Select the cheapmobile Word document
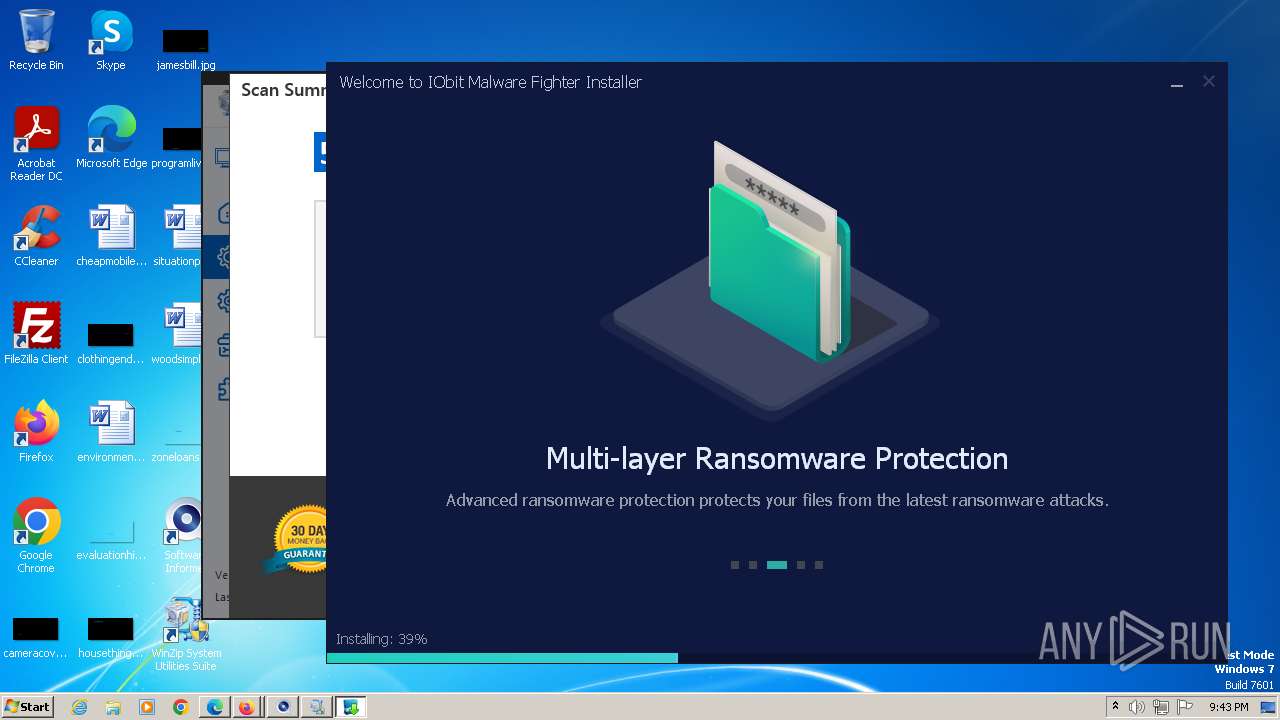1280x720 pixels. pyautogui.click(x=111, y=236)
